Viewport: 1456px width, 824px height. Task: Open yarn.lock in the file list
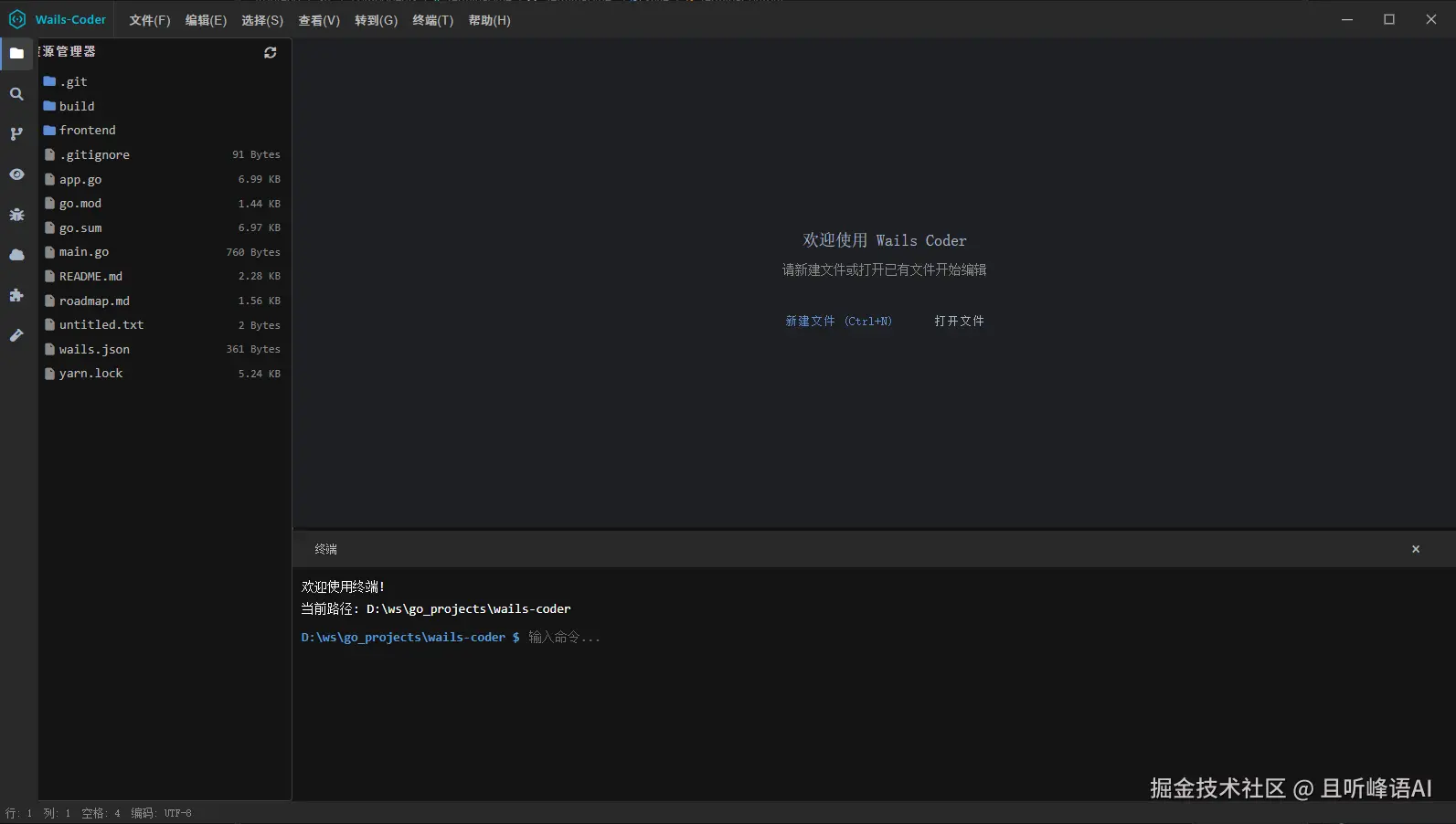click(x=165, y=374)
